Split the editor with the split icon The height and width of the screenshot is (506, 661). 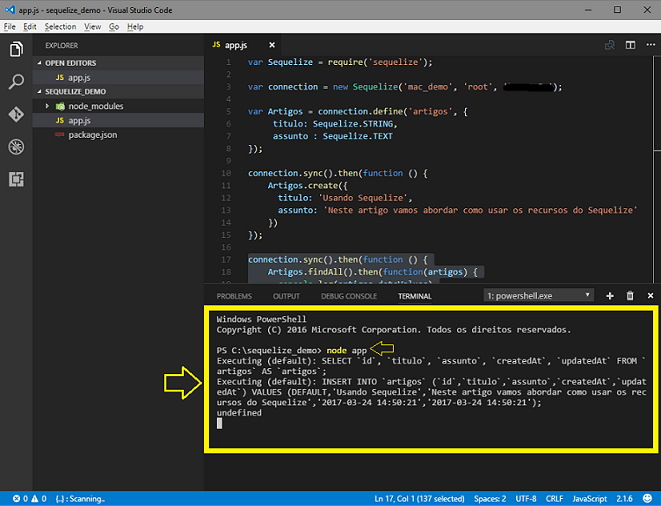pyautogui.click(x=630, y=45)
